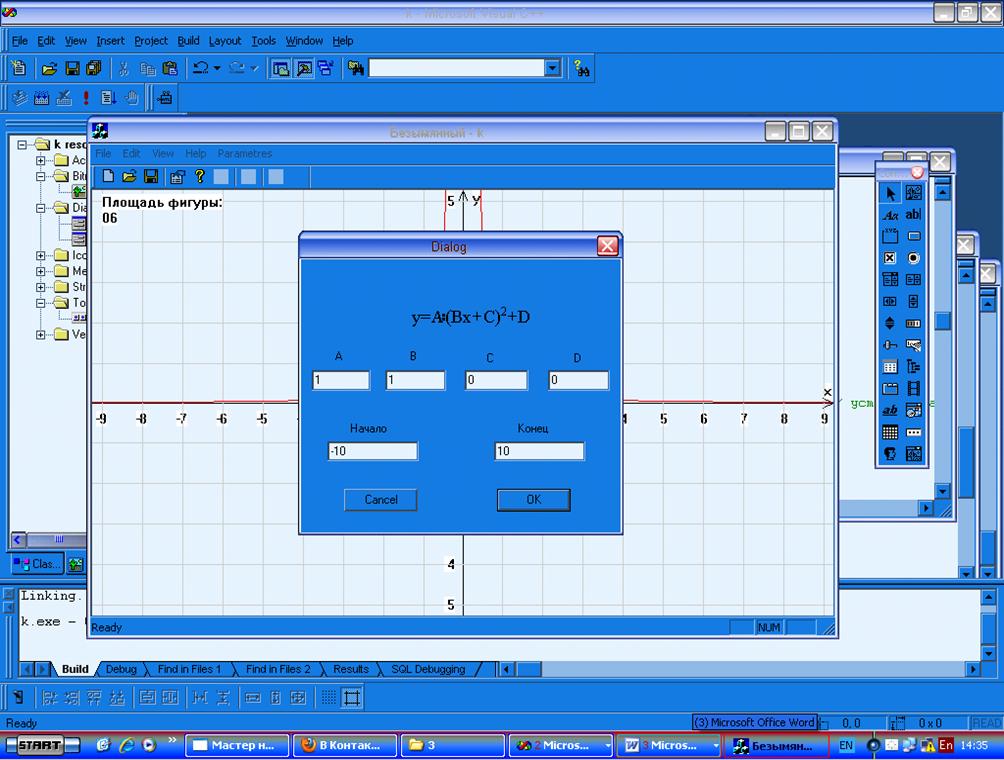Expand the Icon folder in resource tree
The width and height of the screenshot is (1004, 760).
click(42, 255)
